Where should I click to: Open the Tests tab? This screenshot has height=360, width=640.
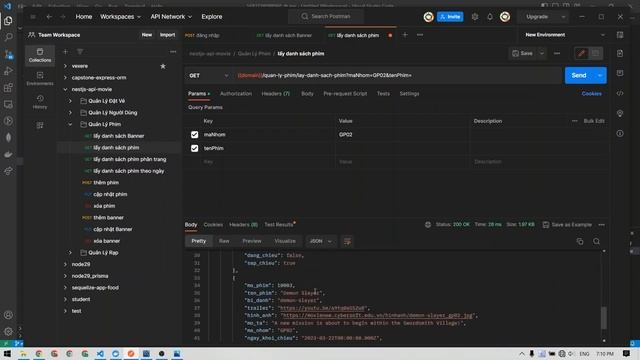(x=383, y=93)
